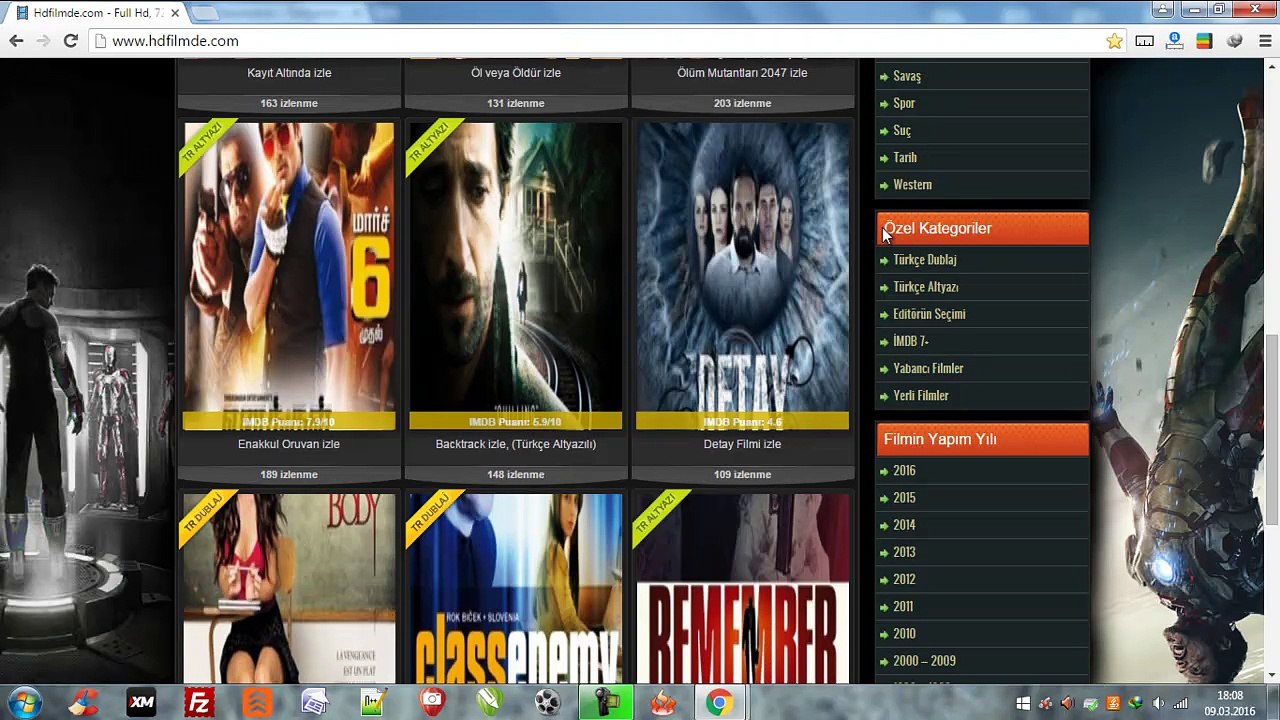
Task: Open the Suç genre category
Action: 902,130
